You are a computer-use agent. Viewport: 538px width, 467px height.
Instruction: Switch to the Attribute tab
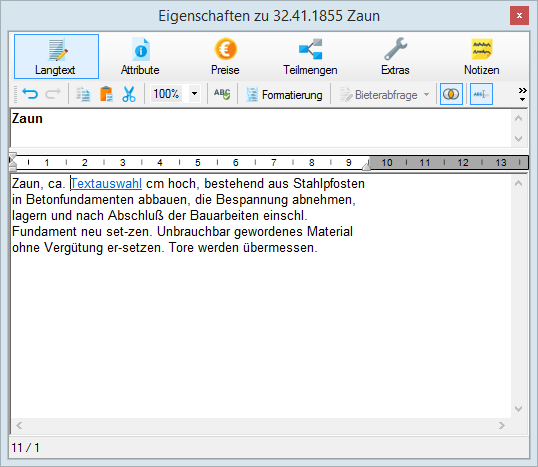tap(140, 57)
